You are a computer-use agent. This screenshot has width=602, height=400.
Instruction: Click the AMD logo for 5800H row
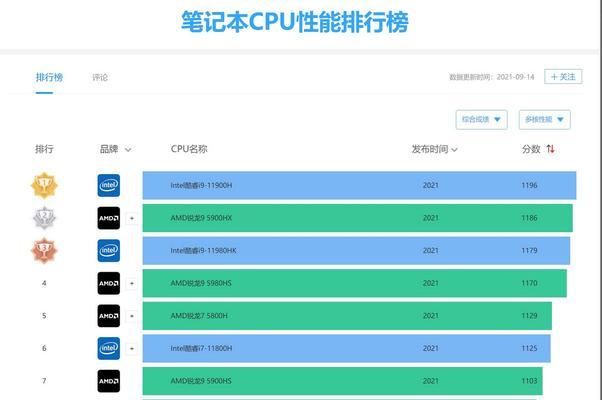click(x=109, y=316)
